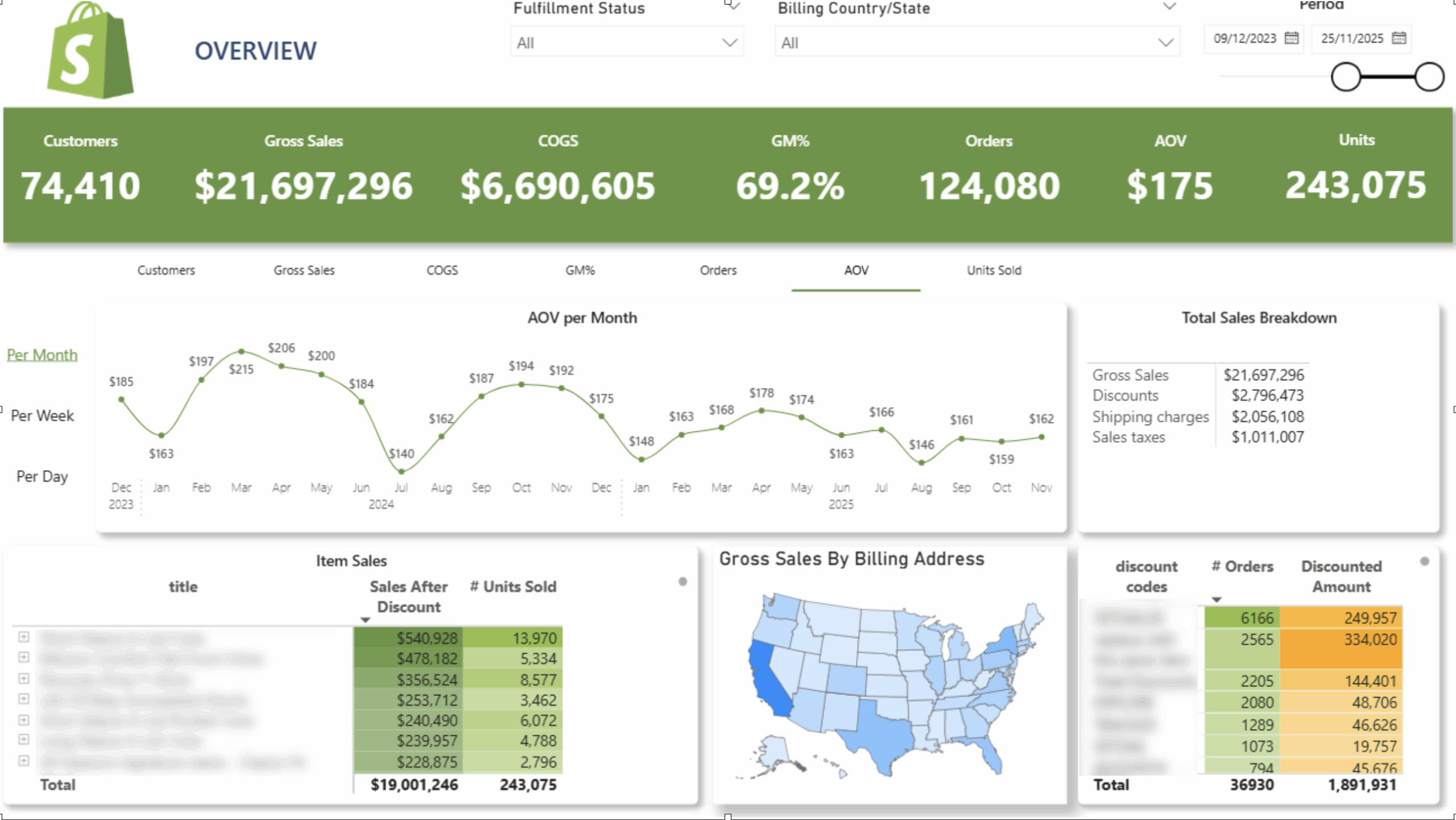Viewport: 1456px width, 820px height.
Task: Expand the $356,524 item row
Action: click(x=24, y=678)
